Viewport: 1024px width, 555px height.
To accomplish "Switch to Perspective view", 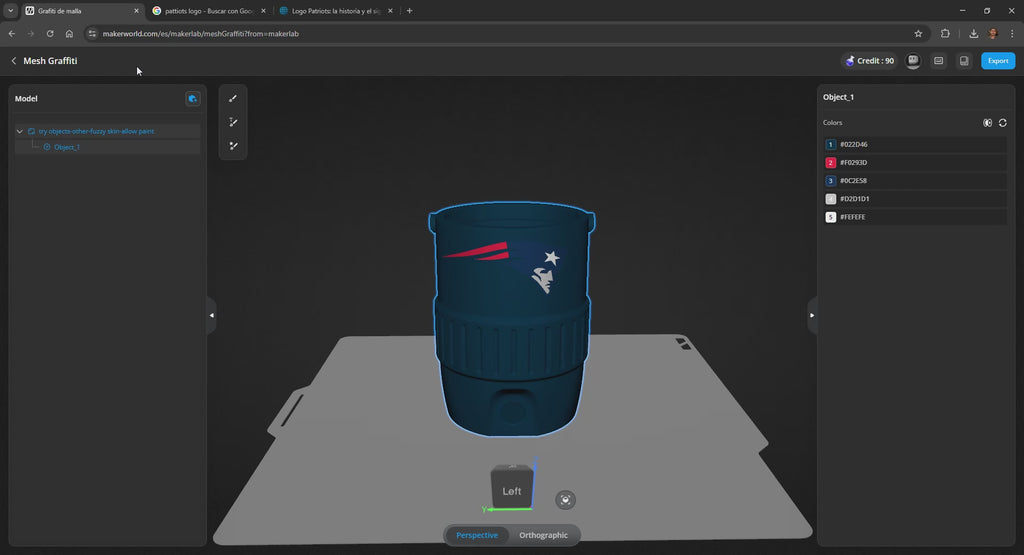I will click(477, 535).
